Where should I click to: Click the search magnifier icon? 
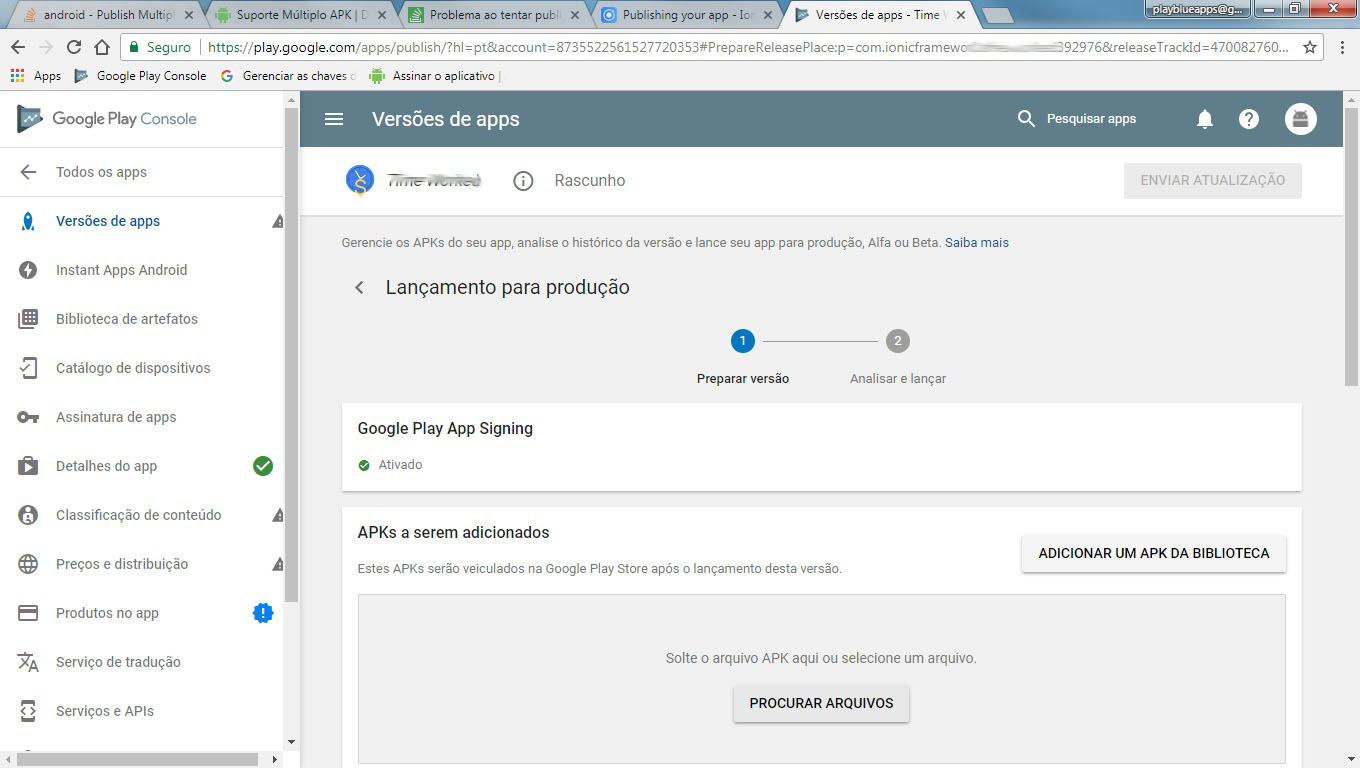pos(1026,119)
